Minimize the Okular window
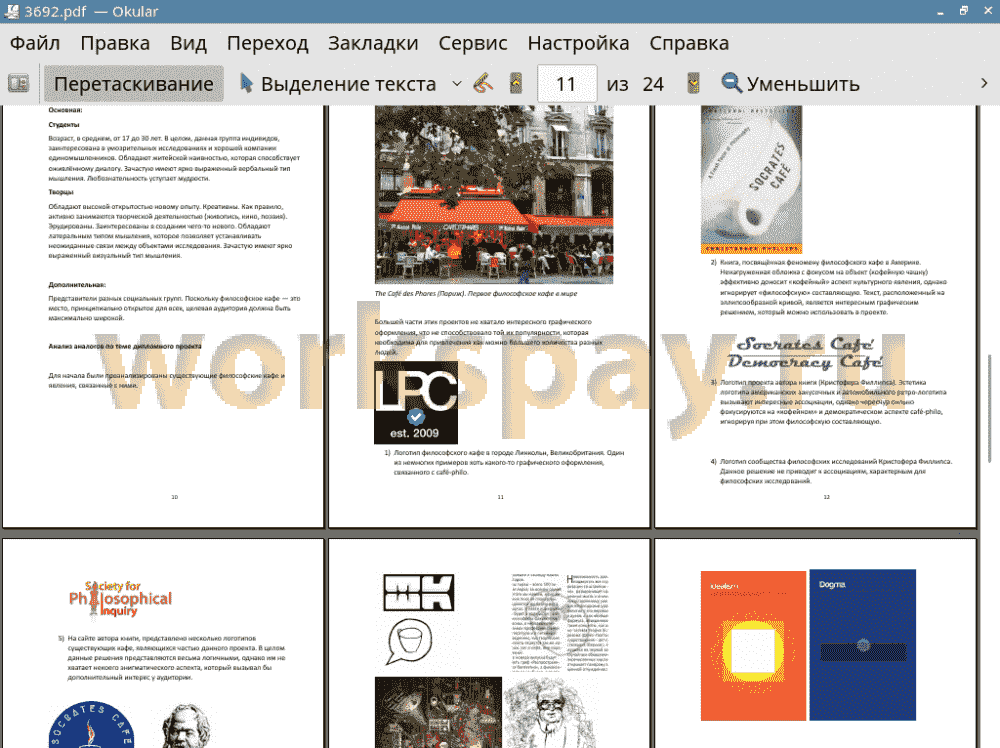 941,11
